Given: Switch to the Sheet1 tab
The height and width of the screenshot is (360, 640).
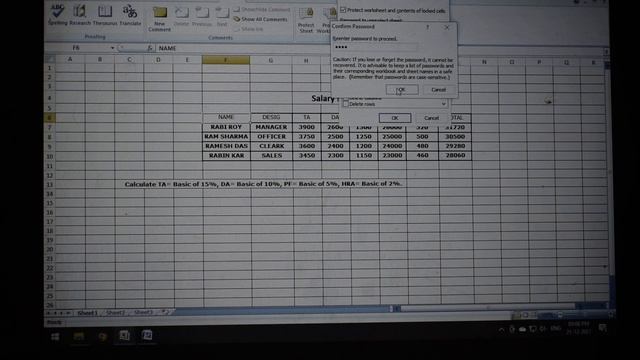Looking at the screenshot, I should point(87,313).
